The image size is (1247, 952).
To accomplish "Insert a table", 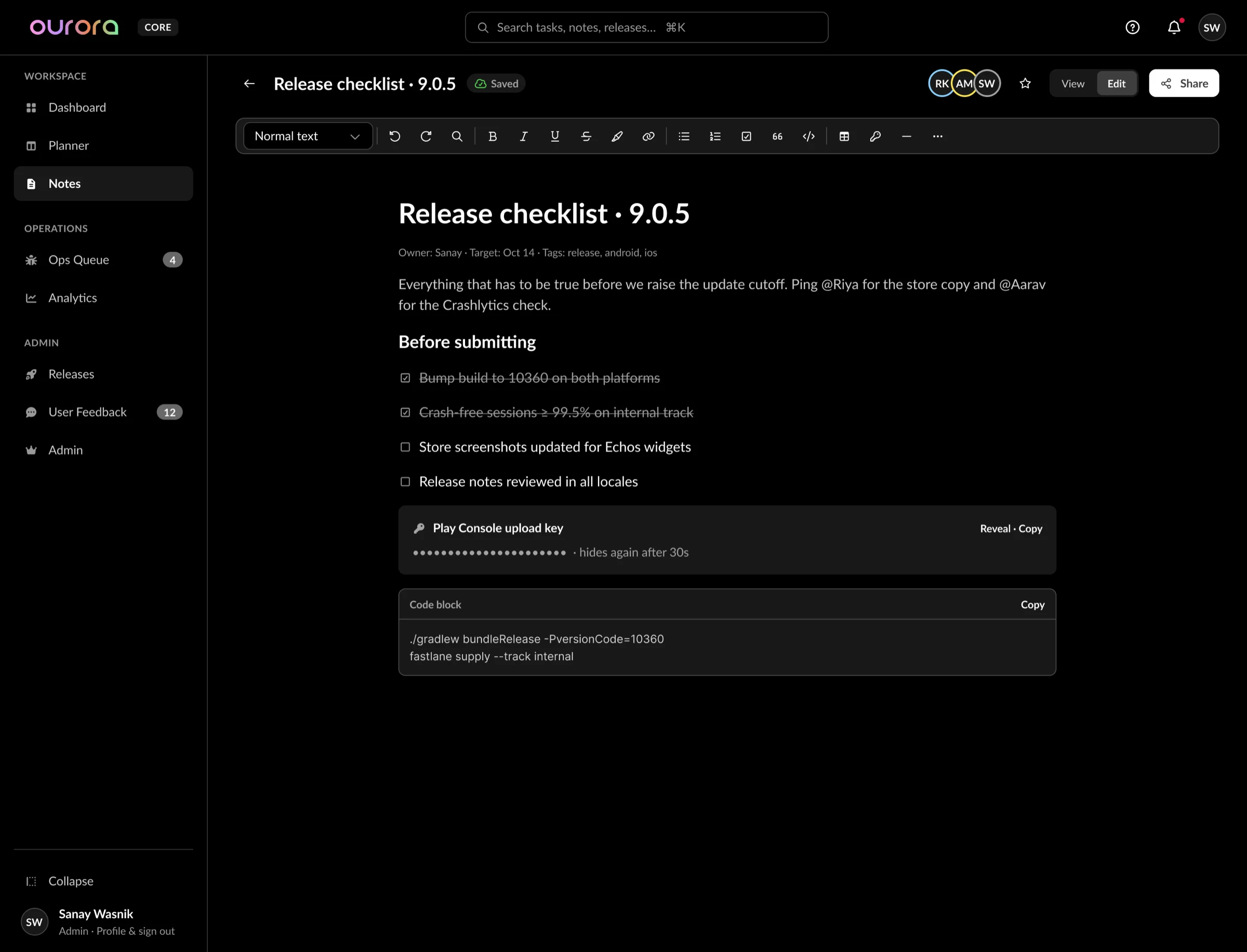I will [844, 136].
